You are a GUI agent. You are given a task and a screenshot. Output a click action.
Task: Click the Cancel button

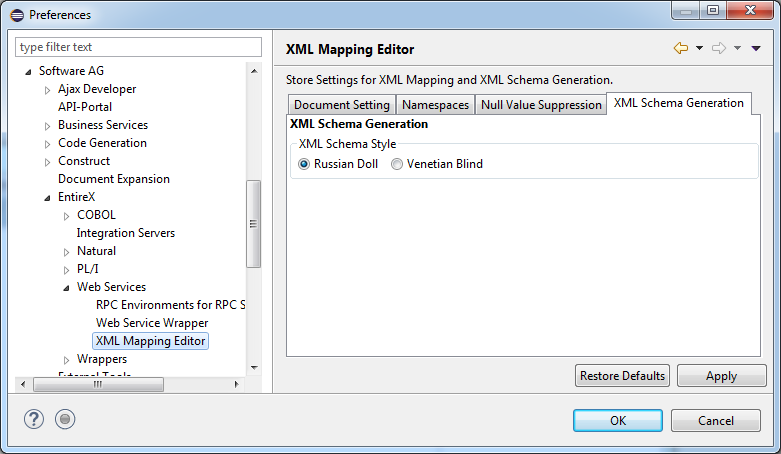pos(716,421)
